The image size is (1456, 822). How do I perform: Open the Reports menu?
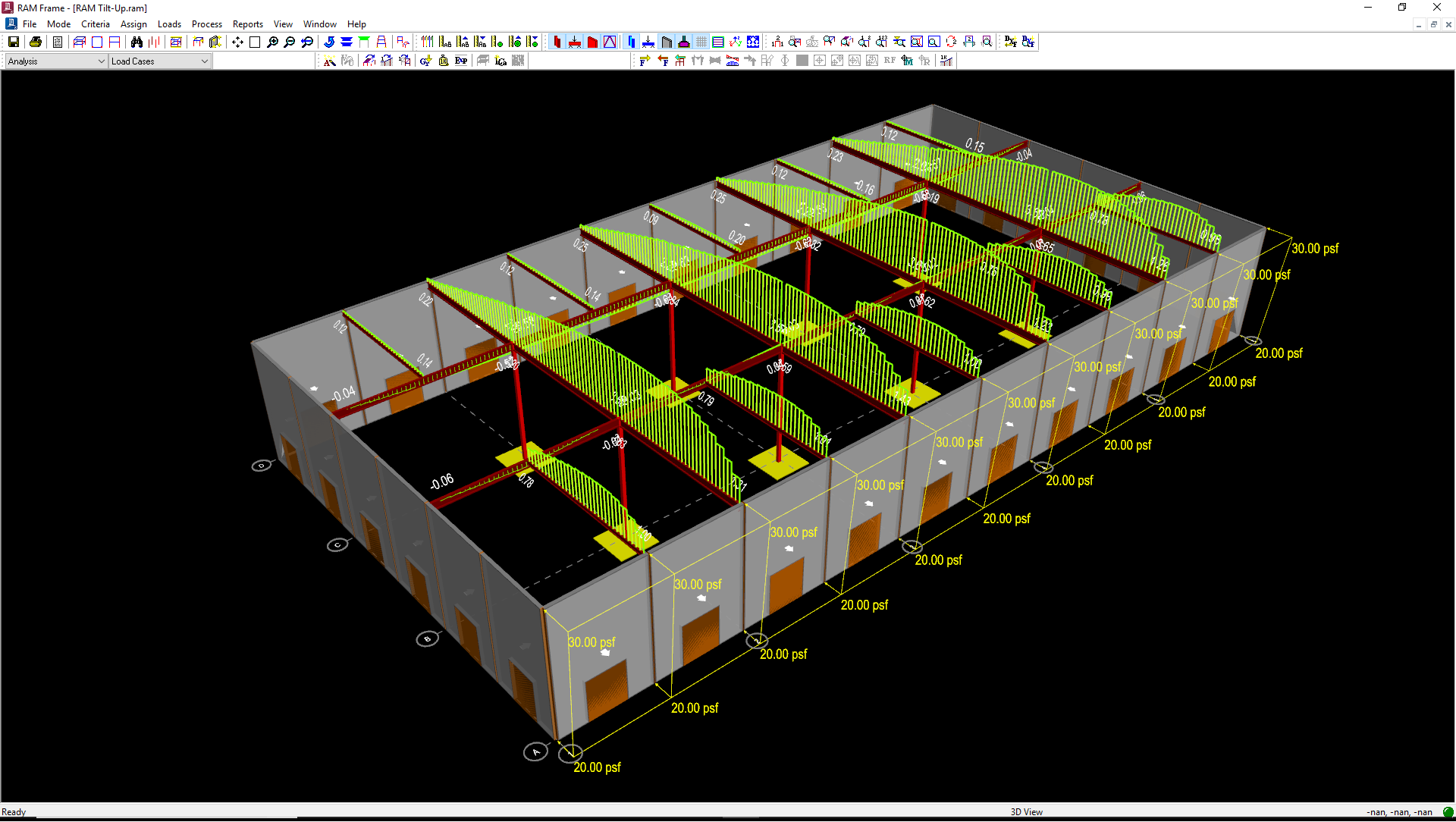tap(248, 24)
